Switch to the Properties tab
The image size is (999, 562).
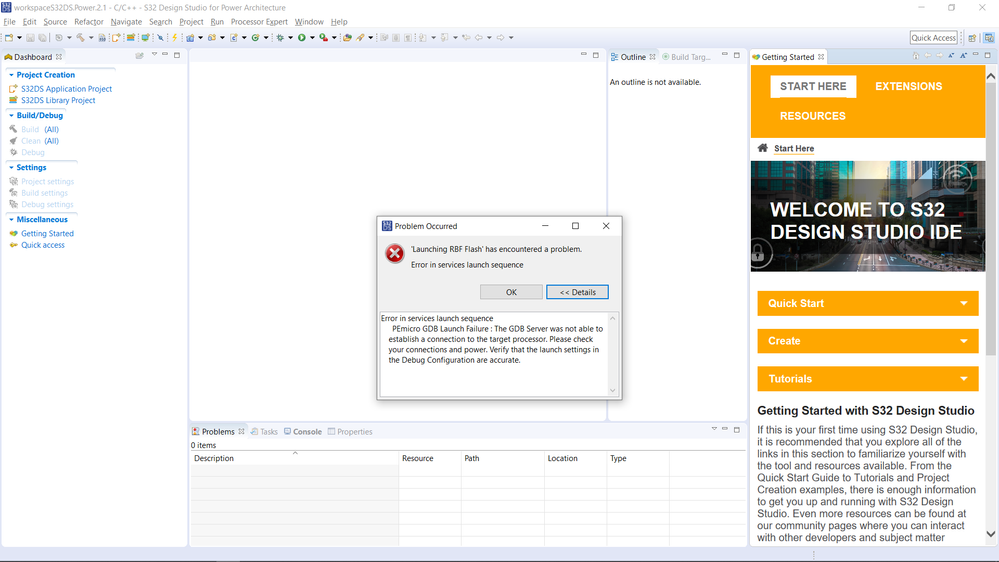(x=350, y=431)
